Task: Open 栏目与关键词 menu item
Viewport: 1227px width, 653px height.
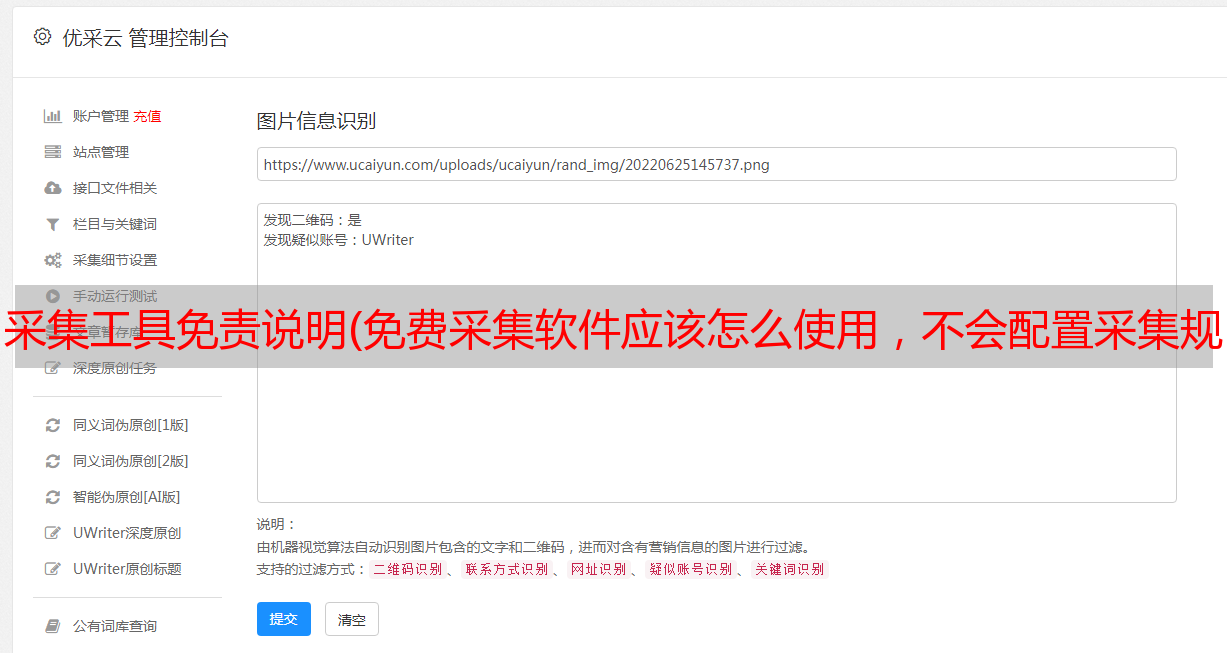Action: tap(115, 224)
